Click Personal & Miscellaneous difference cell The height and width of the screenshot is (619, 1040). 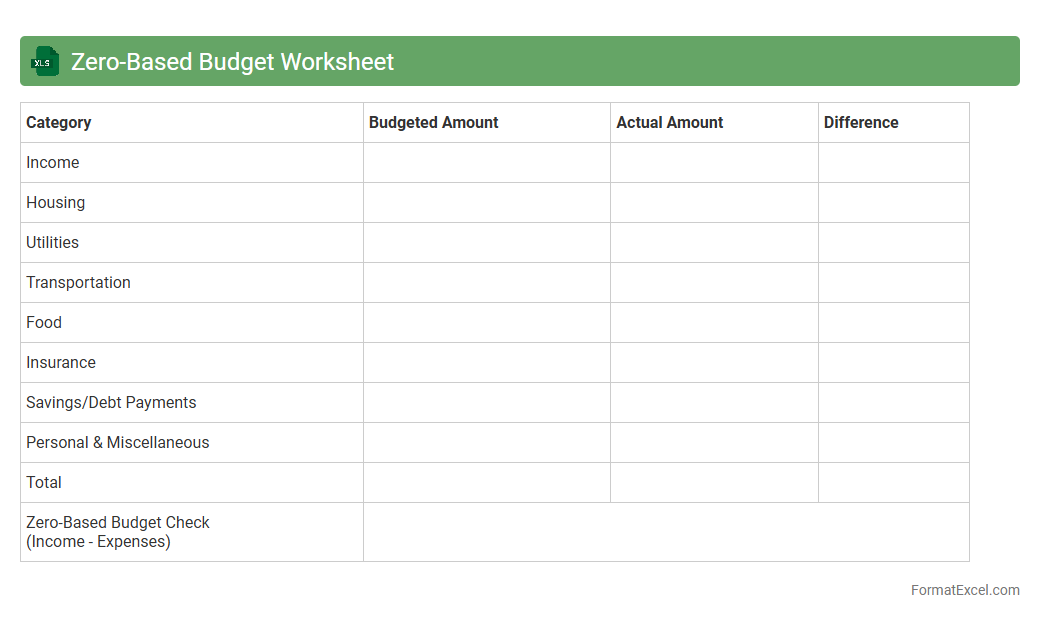[x=893, y=443]
